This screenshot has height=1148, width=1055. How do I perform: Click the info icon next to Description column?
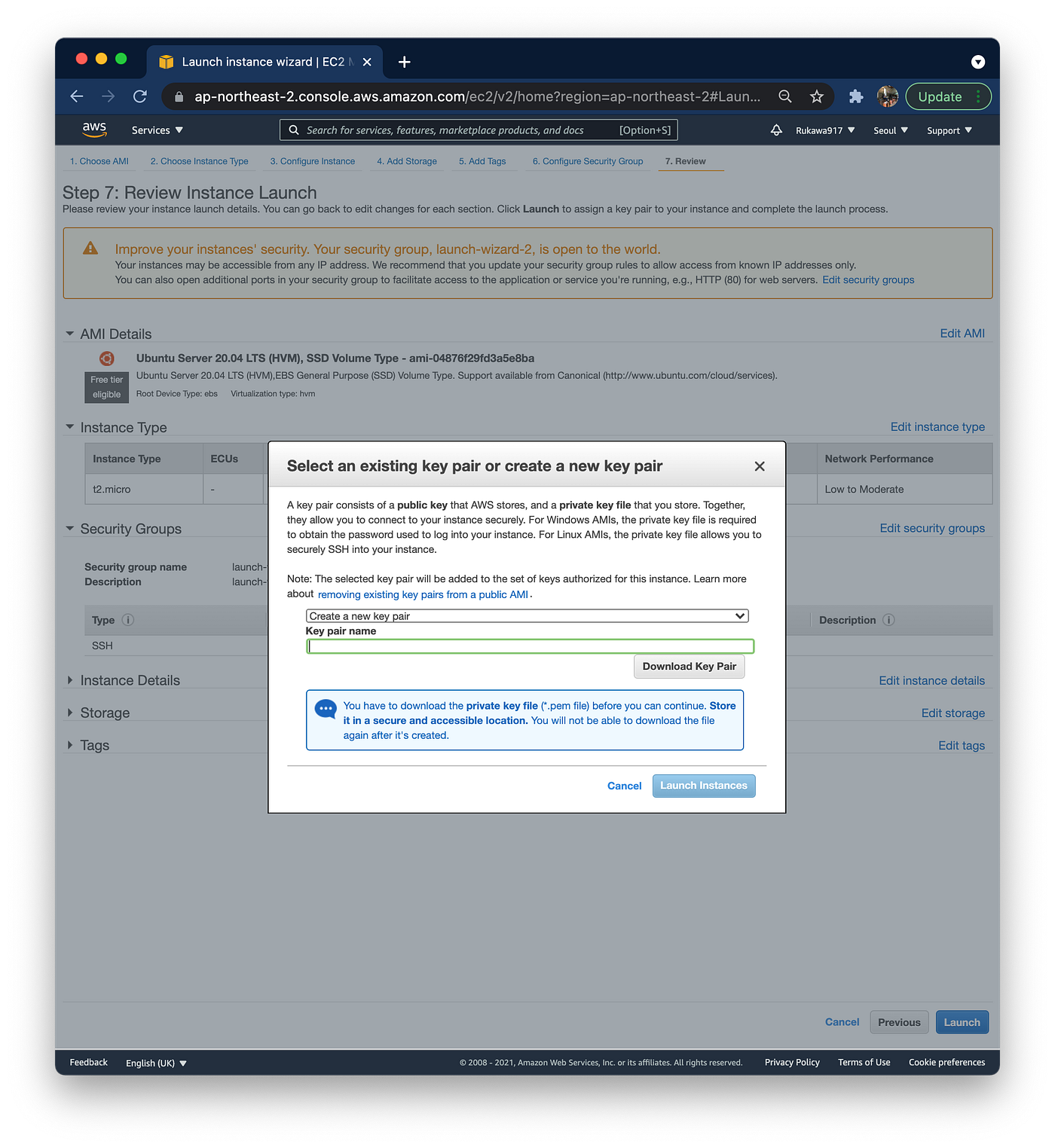tap(889, 620)
